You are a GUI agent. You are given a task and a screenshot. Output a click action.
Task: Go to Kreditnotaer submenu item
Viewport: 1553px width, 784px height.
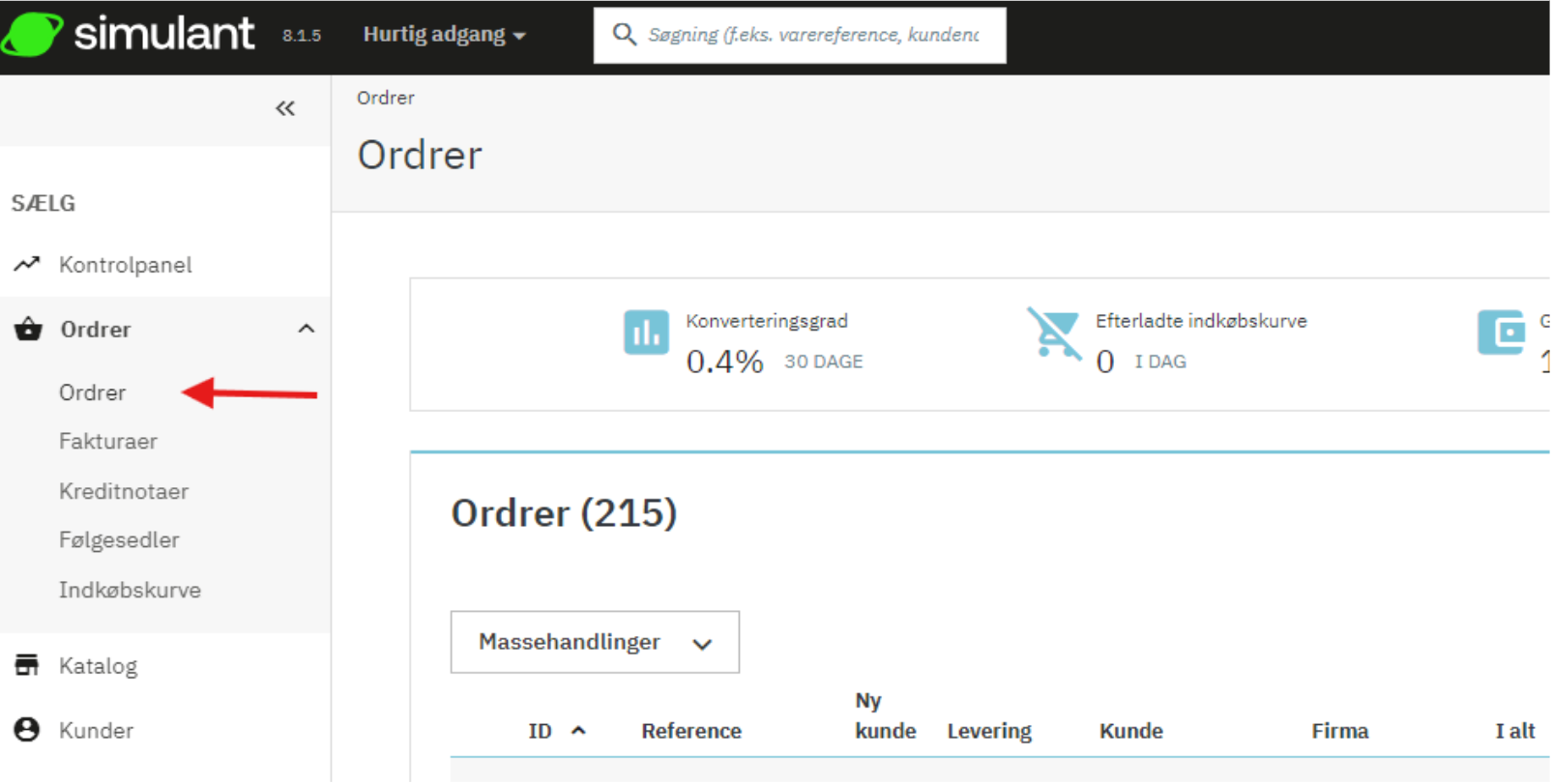pyautogui.click(x=124, y=491)
